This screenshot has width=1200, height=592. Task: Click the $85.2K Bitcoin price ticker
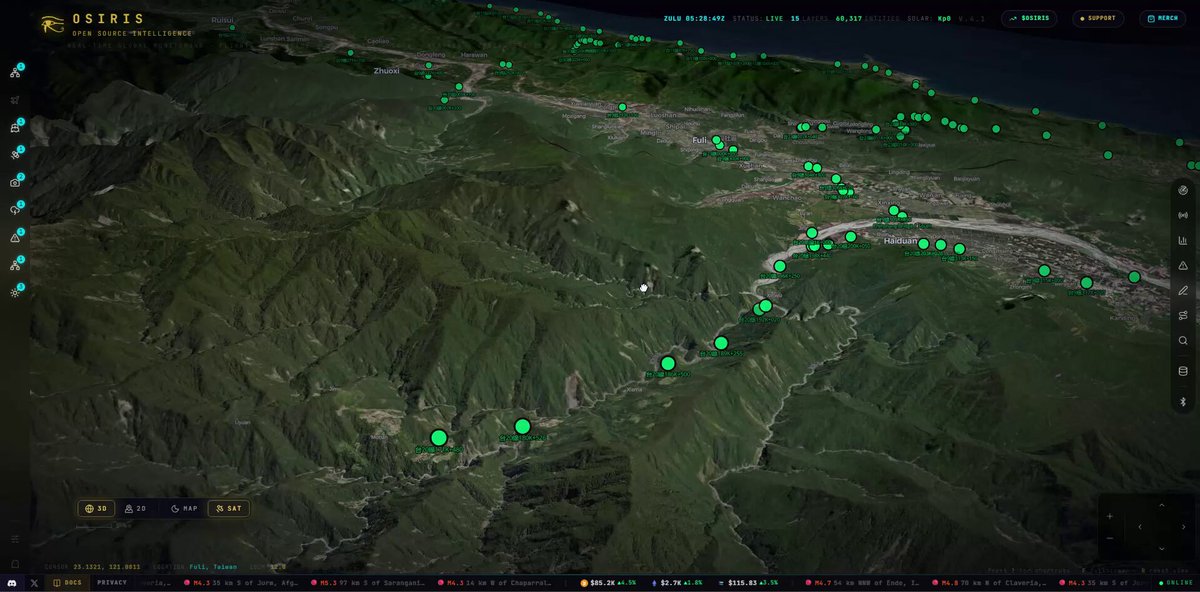tap(609, 582)
